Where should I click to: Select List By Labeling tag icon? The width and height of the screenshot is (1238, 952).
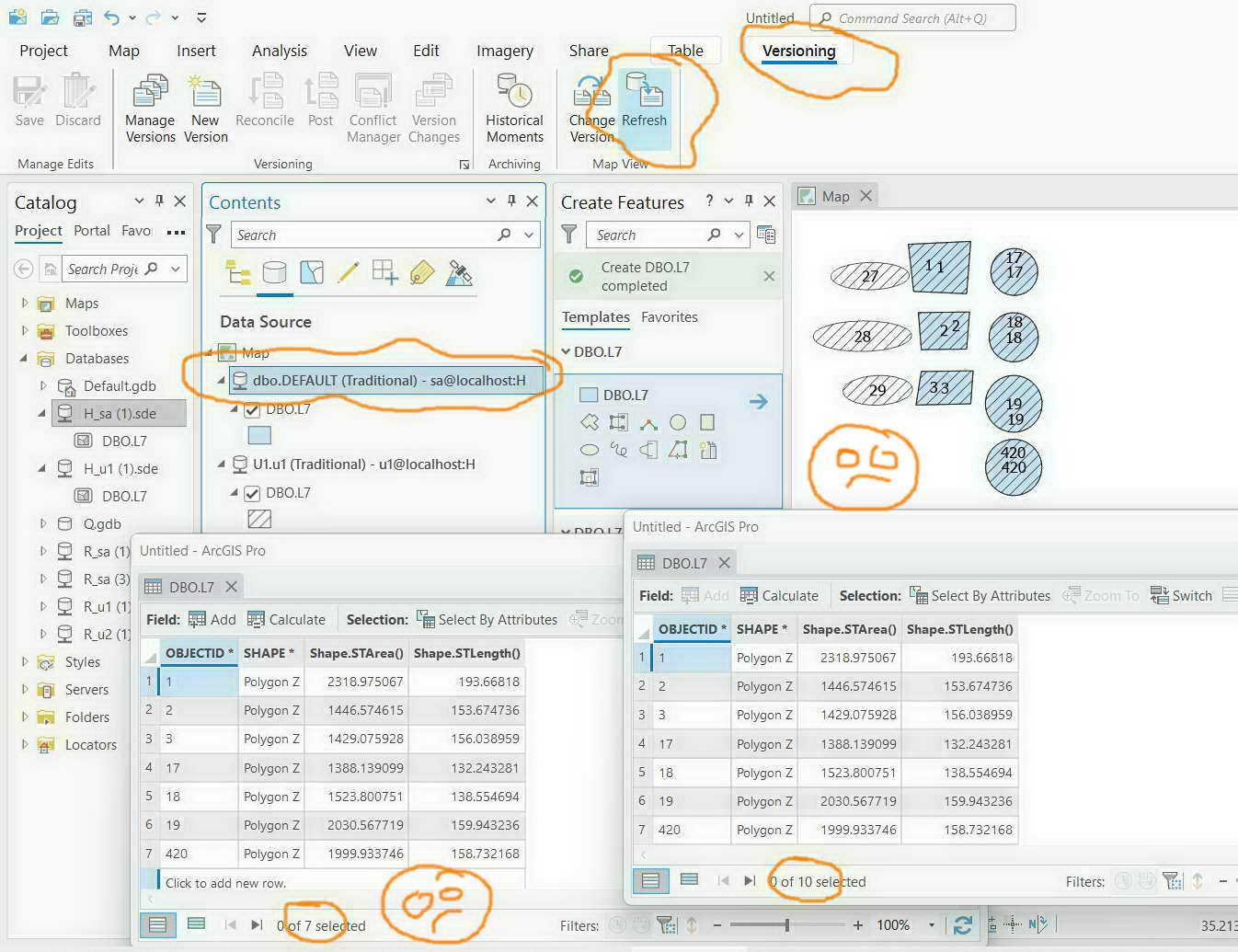point(421,272)
